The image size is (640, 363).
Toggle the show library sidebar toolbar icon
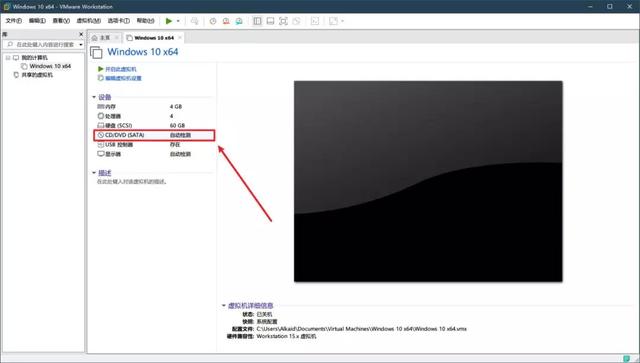point(257,21)
